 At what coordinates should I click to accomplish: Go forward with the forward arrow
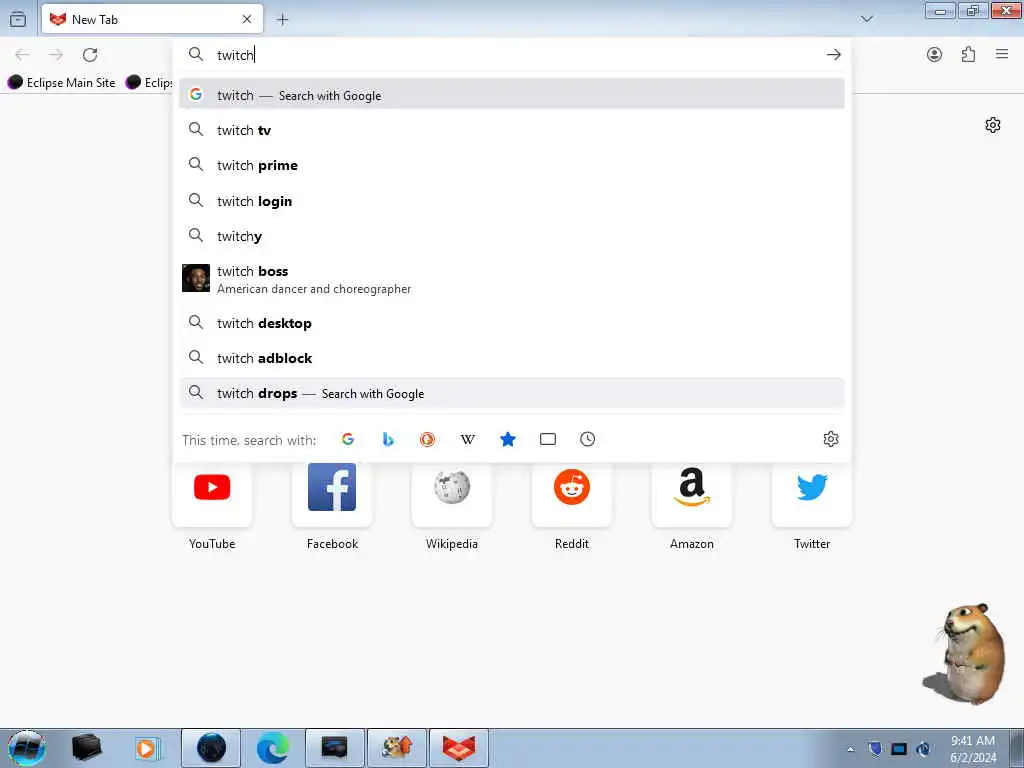point(56,55)
